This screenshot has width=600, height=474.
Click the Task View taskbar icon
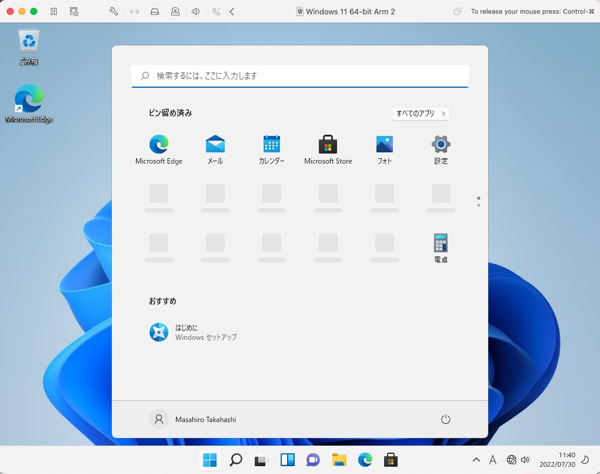(261, 459)
